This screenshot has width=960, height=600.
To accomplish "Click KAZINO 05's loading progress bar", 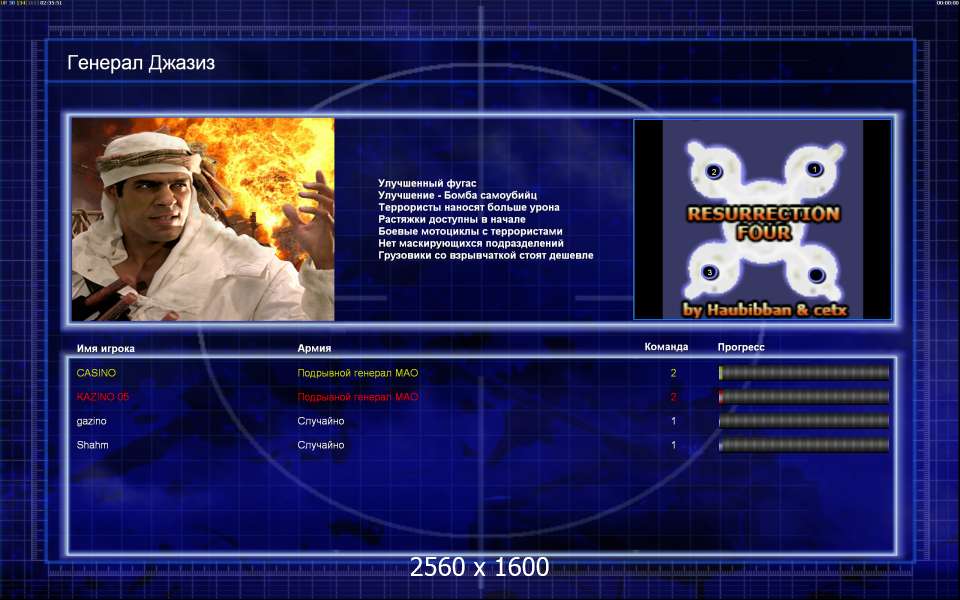I will [x=804, y=397].
